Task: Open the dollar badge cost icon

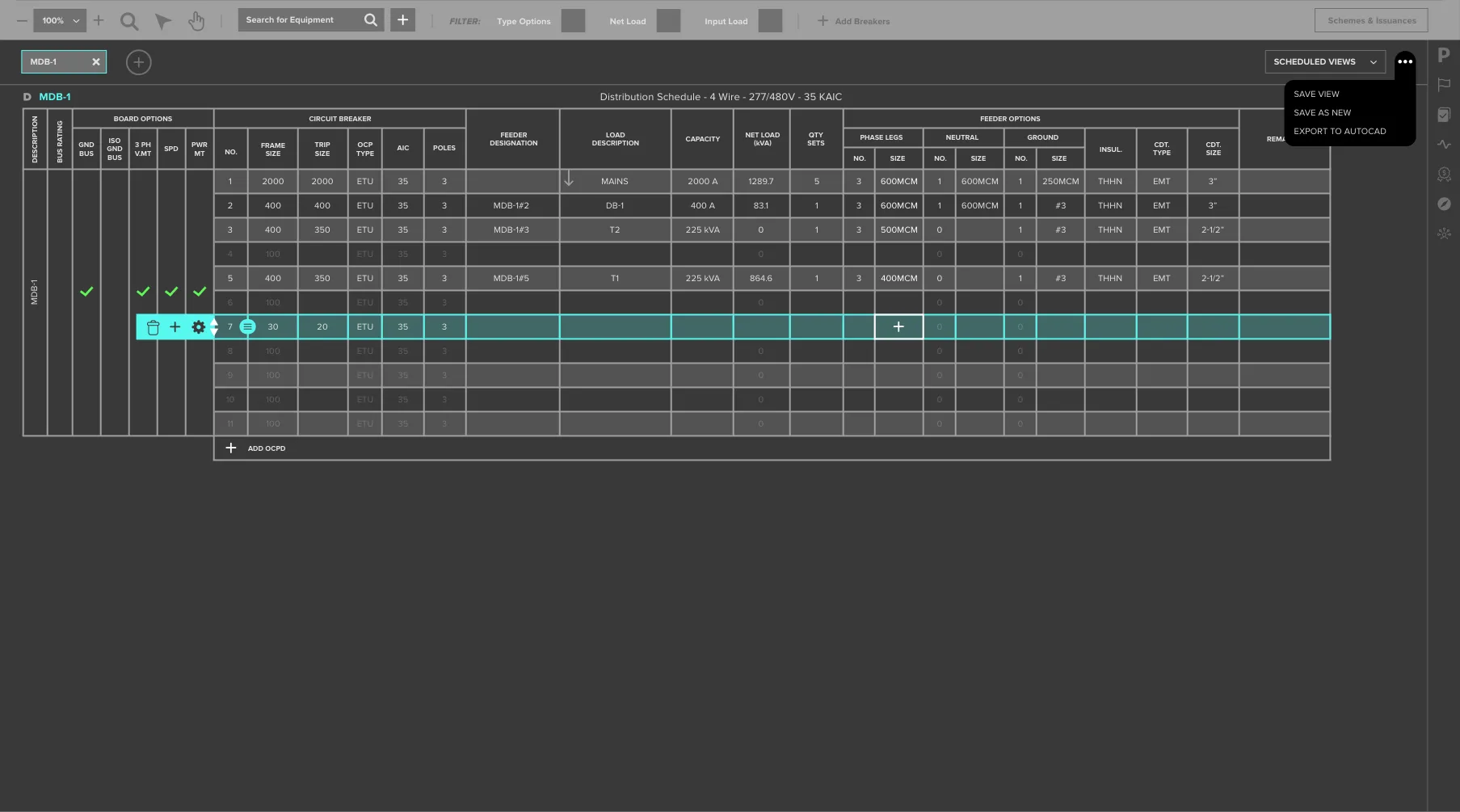Action: coord(1444,175)
